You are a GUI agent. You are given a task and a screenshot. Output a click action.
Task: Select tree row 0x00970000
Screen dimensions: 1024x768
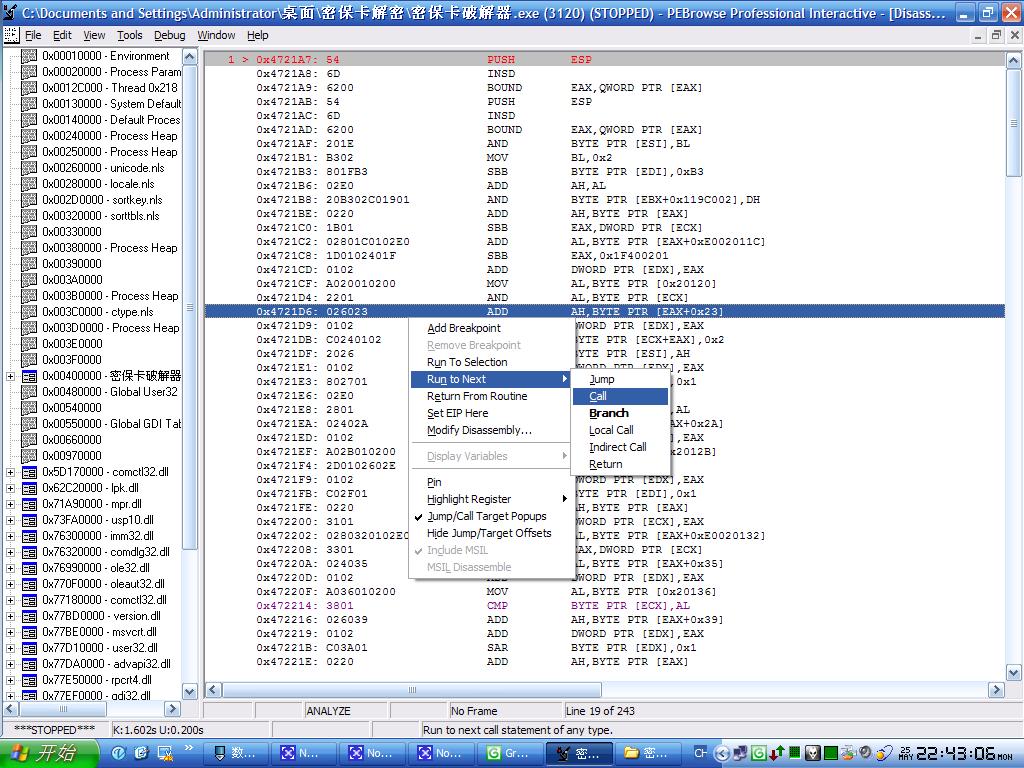pos(72,456)
